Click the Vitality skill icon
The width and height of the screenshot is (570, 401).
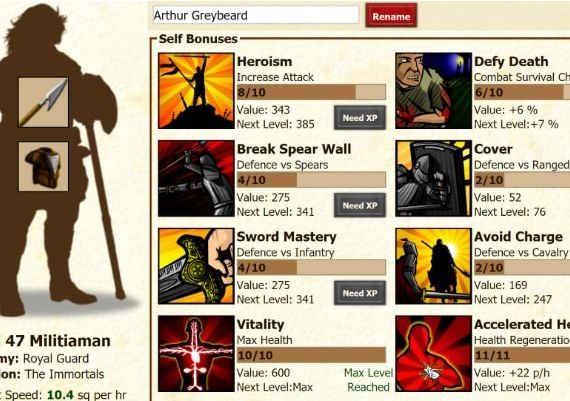coord(196,354)
